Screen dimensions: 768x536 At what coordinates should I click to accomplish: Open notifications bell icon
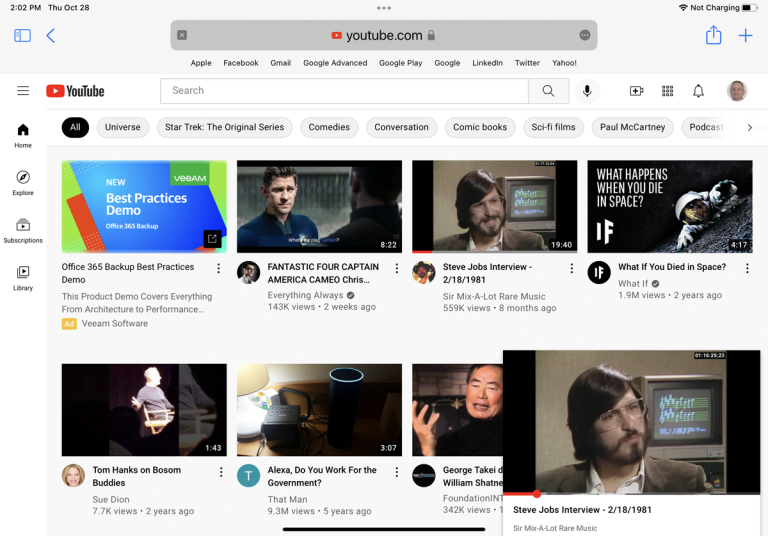(698, 91)
